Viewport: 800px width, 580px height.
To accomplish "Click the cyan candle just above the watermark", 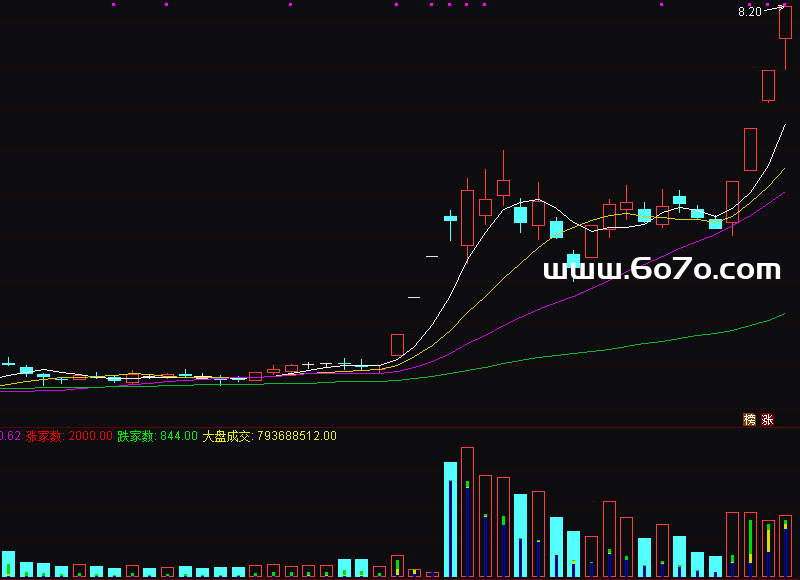I will 573,260.
